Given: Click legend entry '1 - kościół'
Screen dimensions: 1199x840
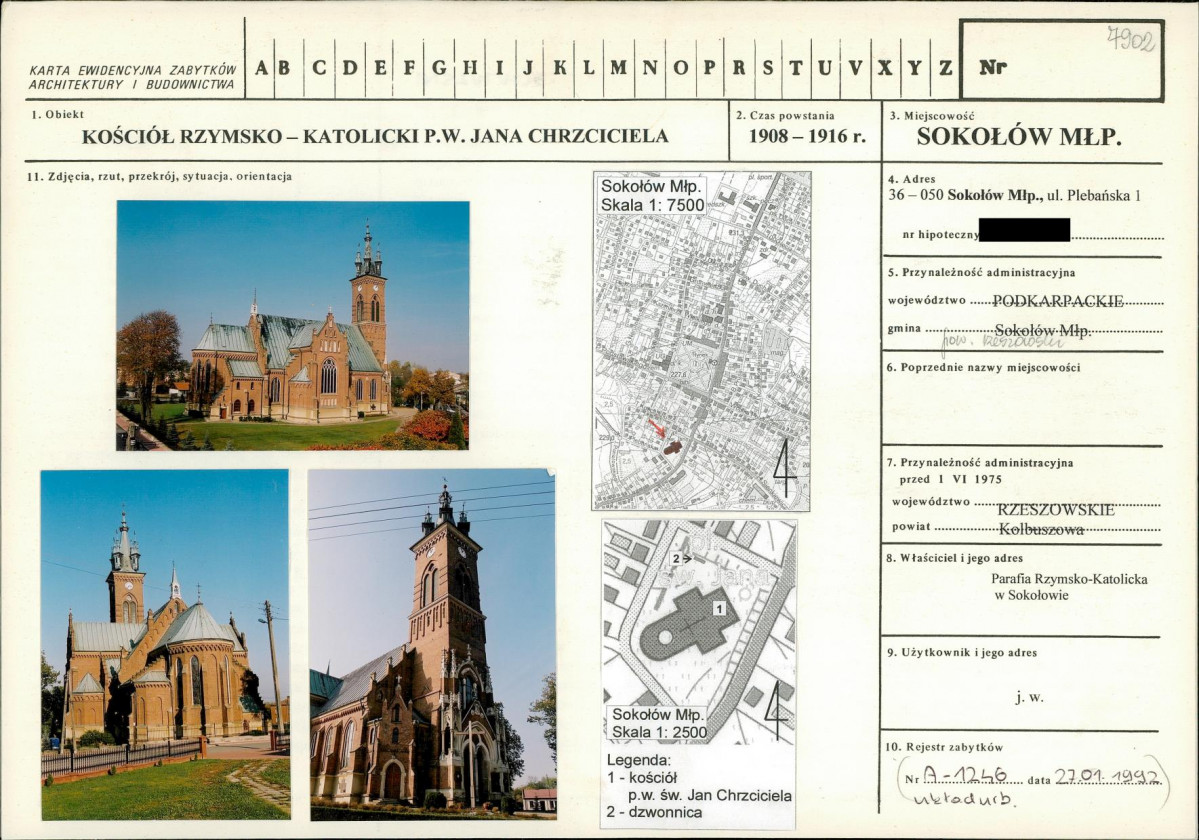Looking at the screenshot, I should 642,778.
